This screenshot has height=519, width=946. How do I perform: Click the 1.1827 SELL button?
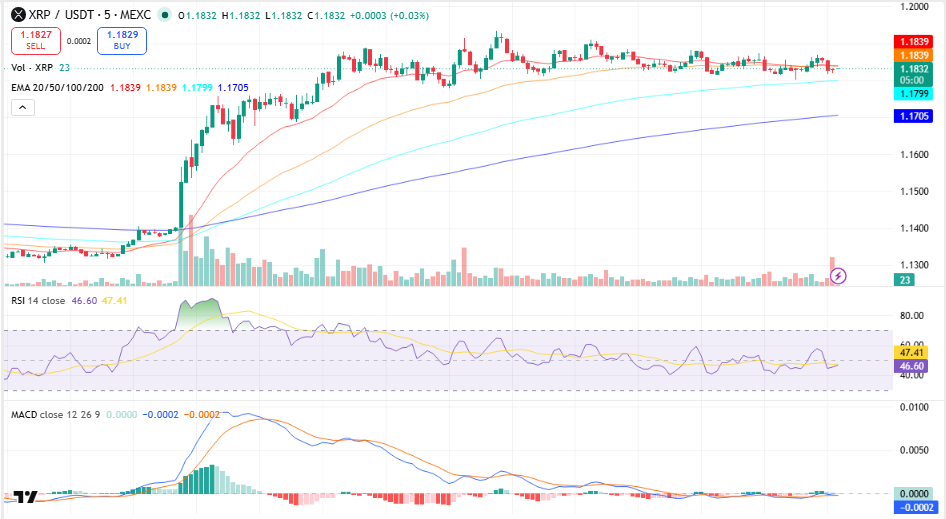[36, 40]
